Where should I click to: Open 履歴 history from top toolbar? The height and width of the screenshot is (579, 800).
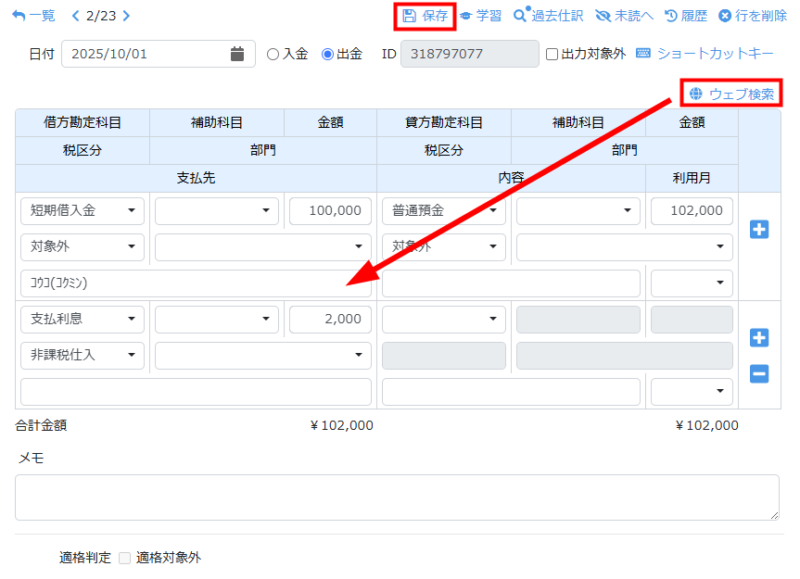[x=686, y=16]
